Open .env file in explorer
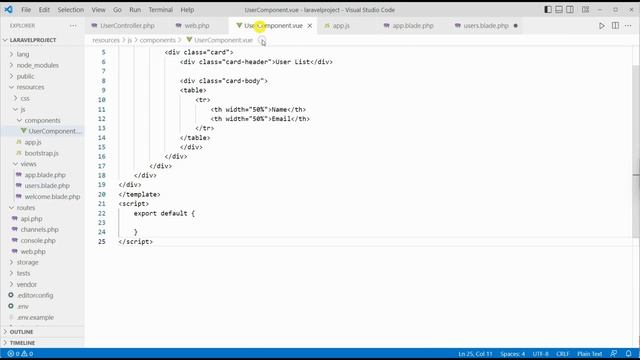640x360 pixels. point(23,307)
